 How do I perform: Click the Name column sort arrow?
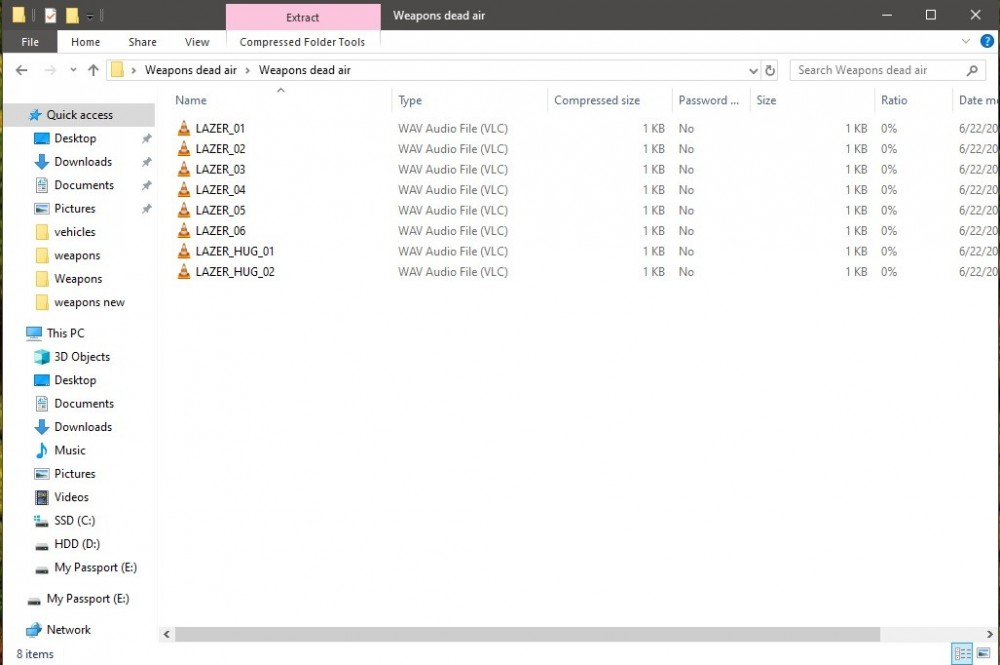(x=281, y=90)
